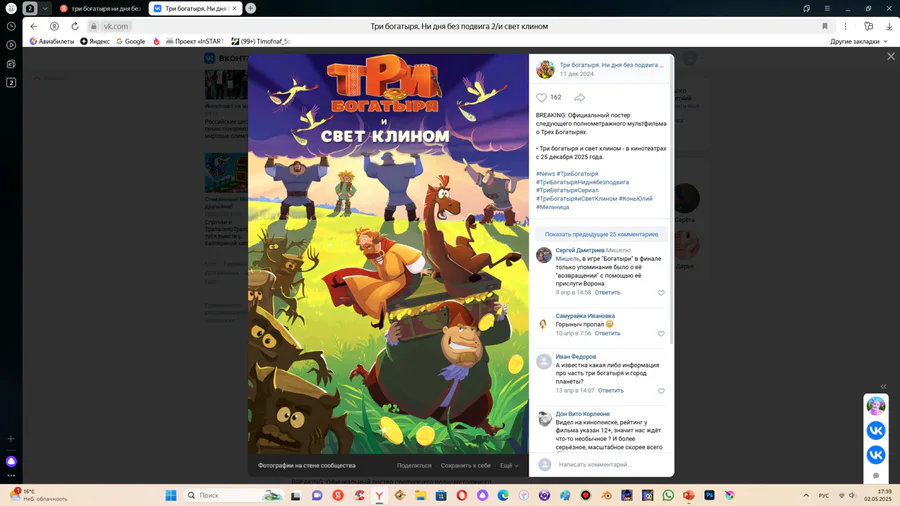The image size is (900, 506).
Task: Open the page menu three dots icon
Action: coord(845,26)
